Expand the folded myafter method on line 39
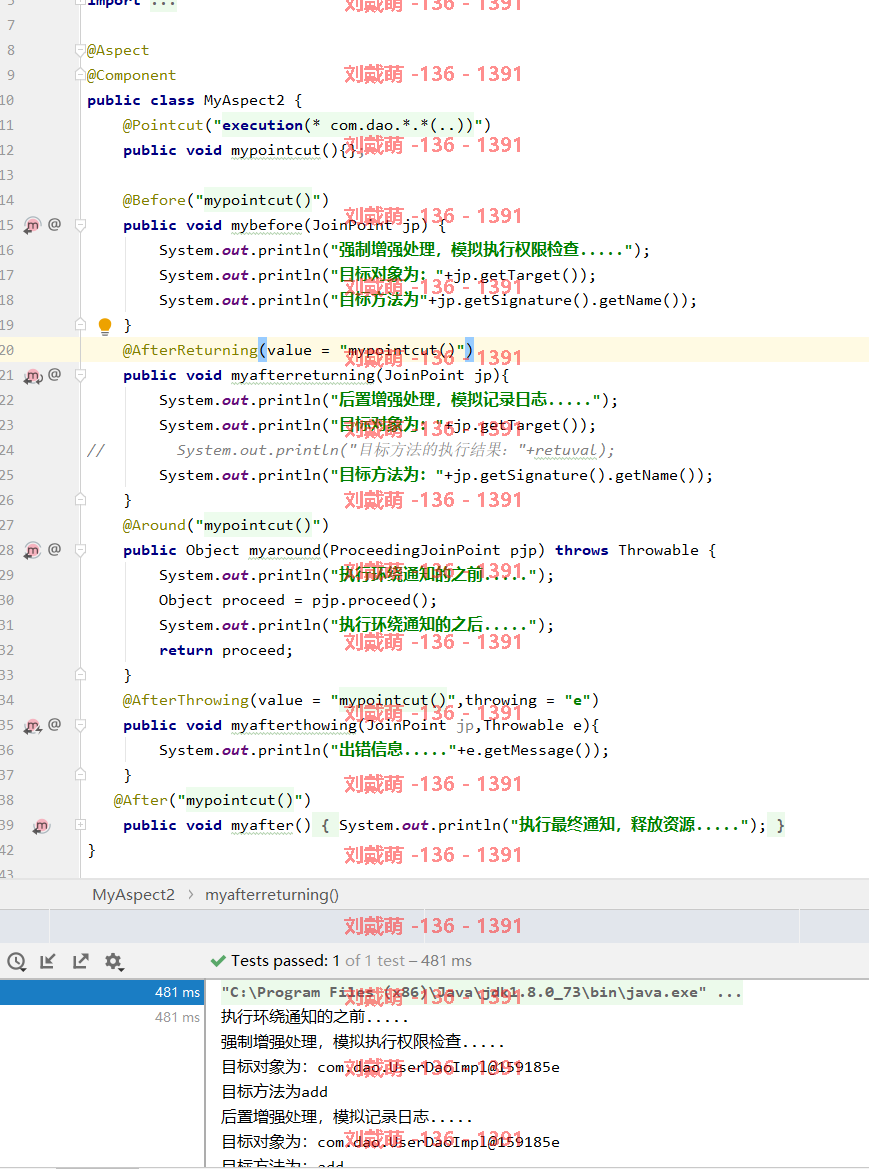The image size is (869, 1169). [x=80, y=825]
